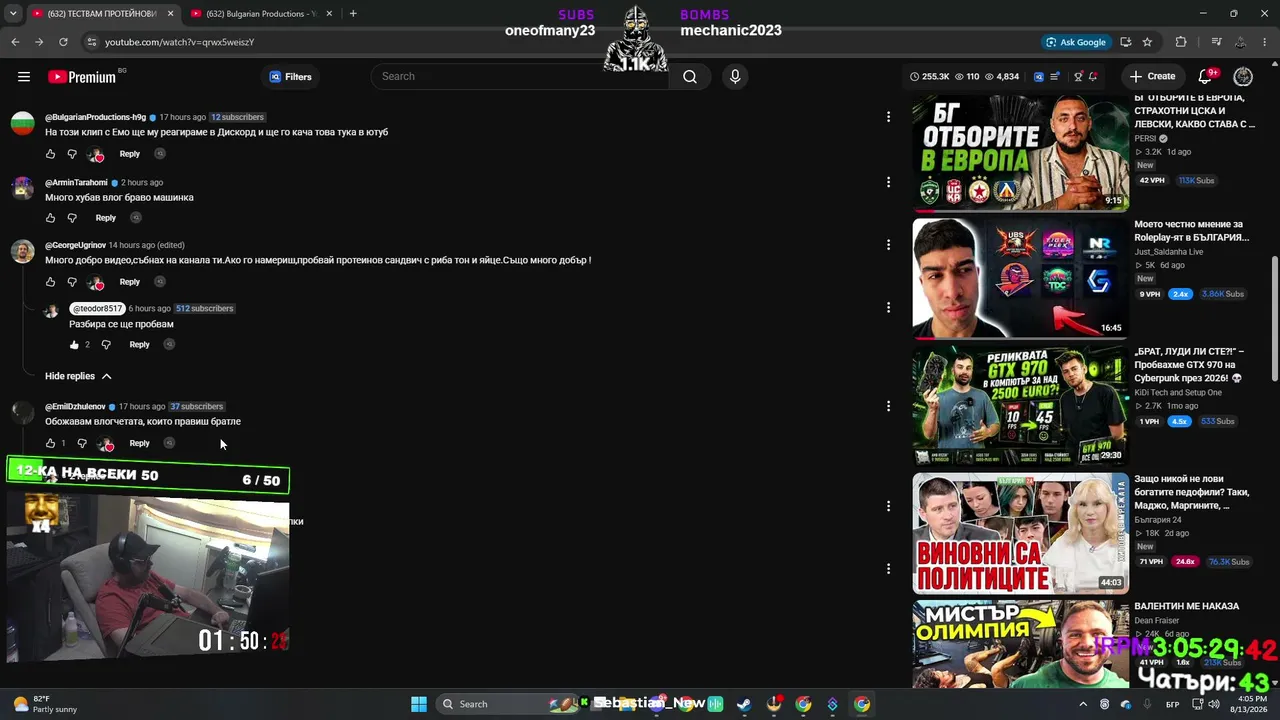Reply to the @ArminTarahomi comment
The width and height of the screenshot is (1280, 720).
pos(106,218)
